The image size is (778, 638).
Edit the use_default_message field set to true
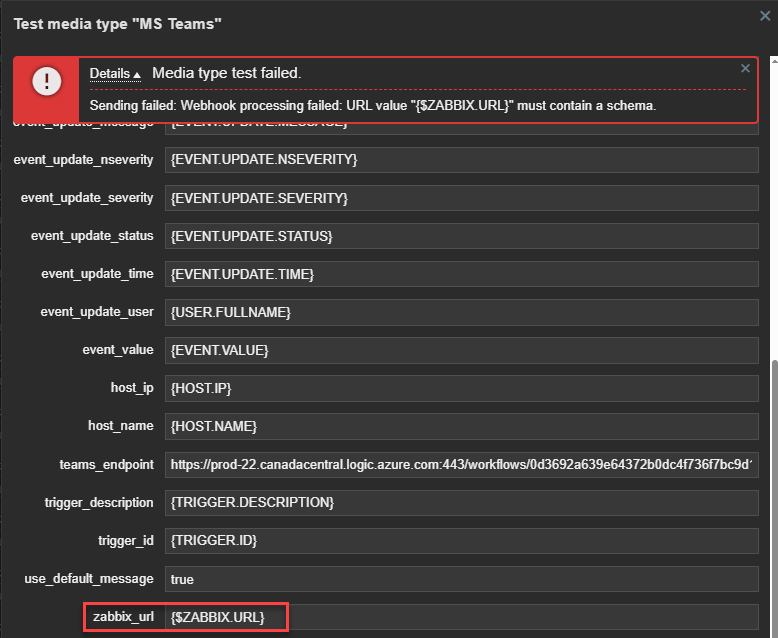[x=461, y=579]
